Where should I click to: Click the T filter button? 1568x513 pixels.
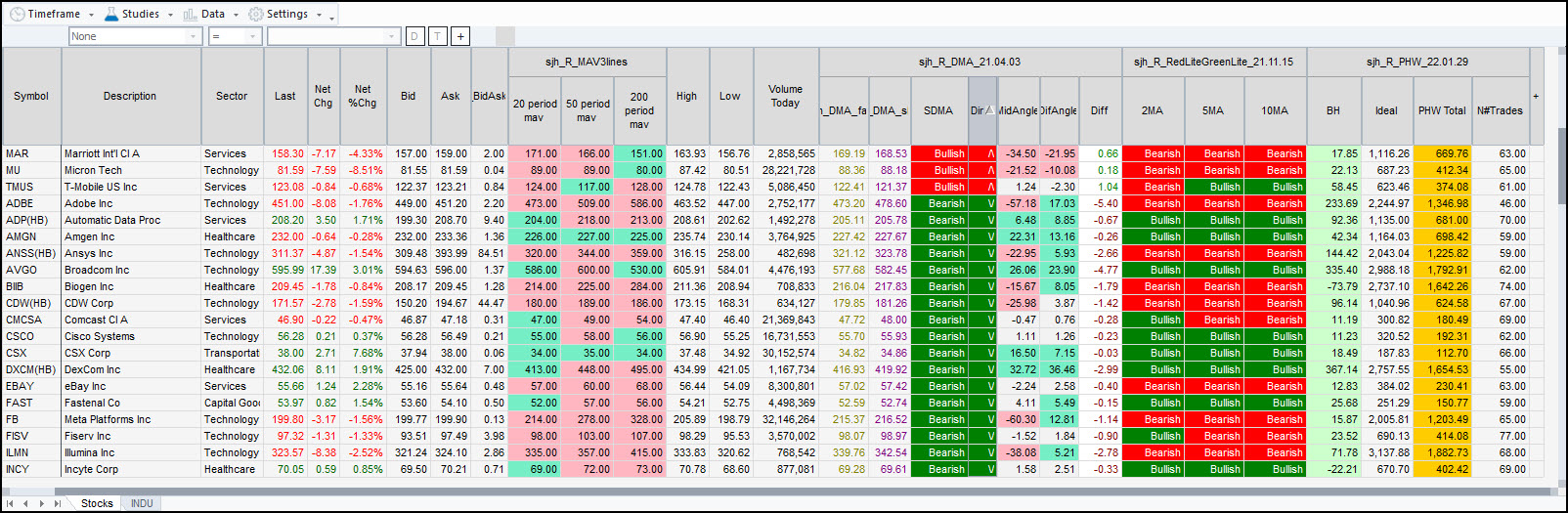tap(437, 36)
